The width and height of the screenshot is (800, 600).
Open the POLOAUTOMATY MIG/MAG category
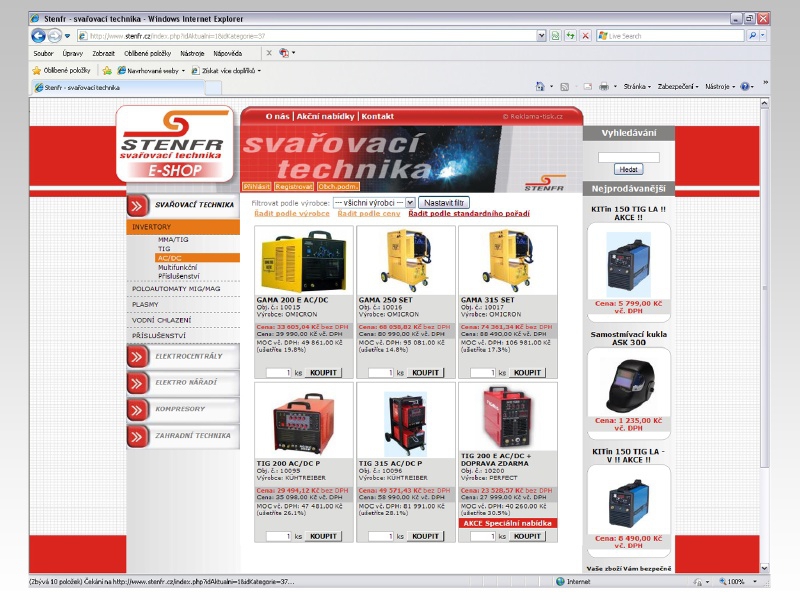pos(176,289)
